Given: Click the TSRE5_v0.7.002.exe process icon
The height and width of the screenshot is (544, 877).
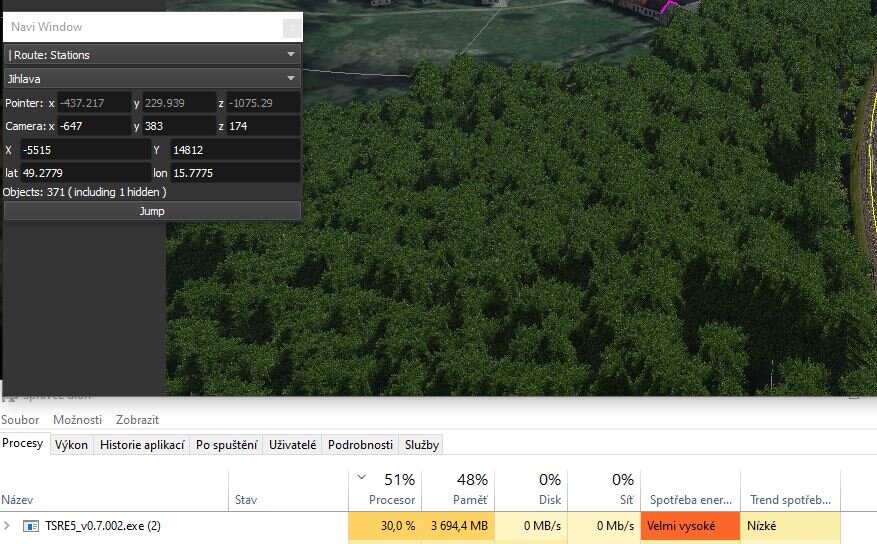Looking at the screenshot, I should pyautogui.click(x=30, y=525).
